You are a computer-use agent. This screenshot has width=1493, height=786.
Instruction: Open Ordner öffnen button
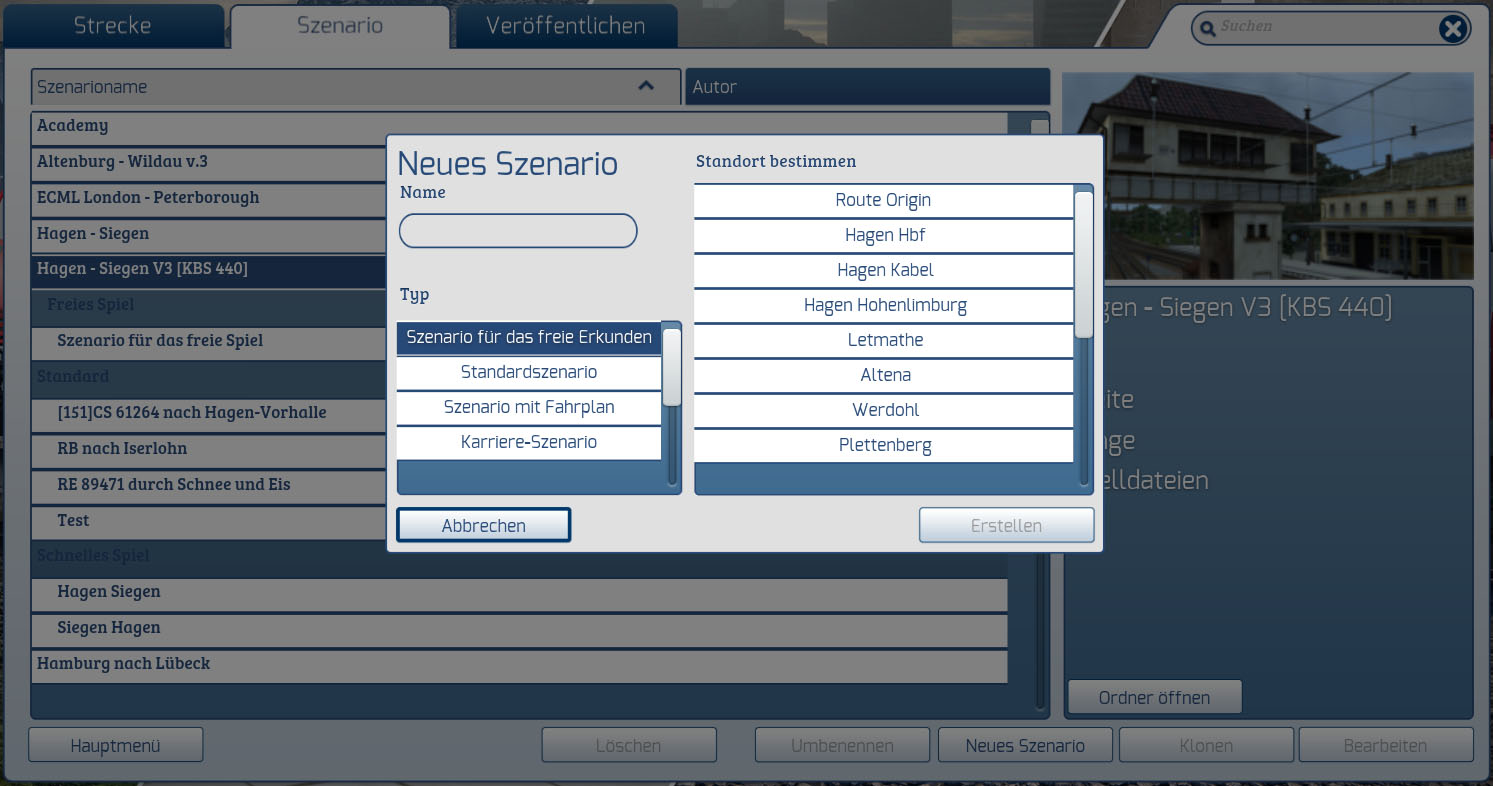click(1154, 697)
